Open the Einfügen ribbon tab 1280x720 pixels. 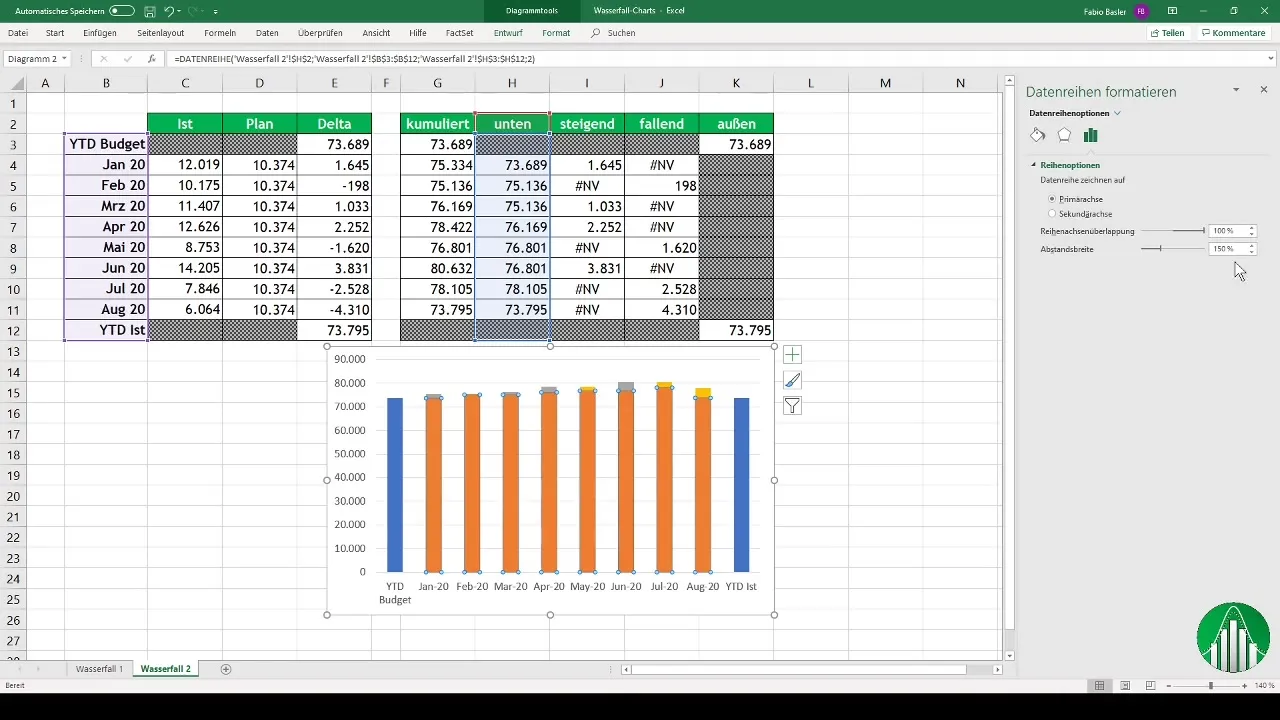100,33
